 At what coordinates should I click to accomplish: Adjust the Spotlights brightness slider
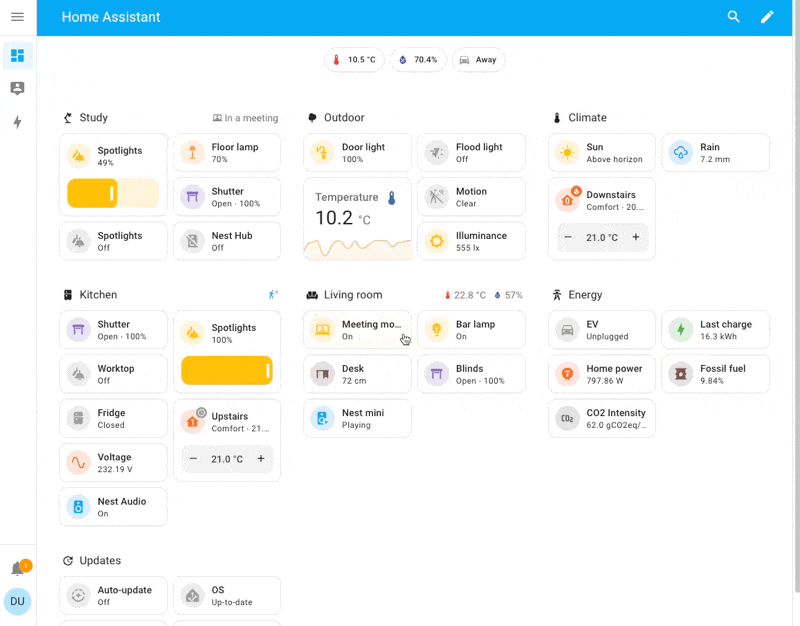113,192
